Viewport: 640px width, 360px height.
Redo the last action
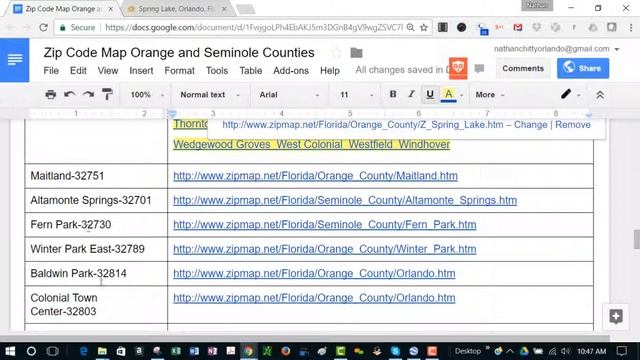(88, 95)
